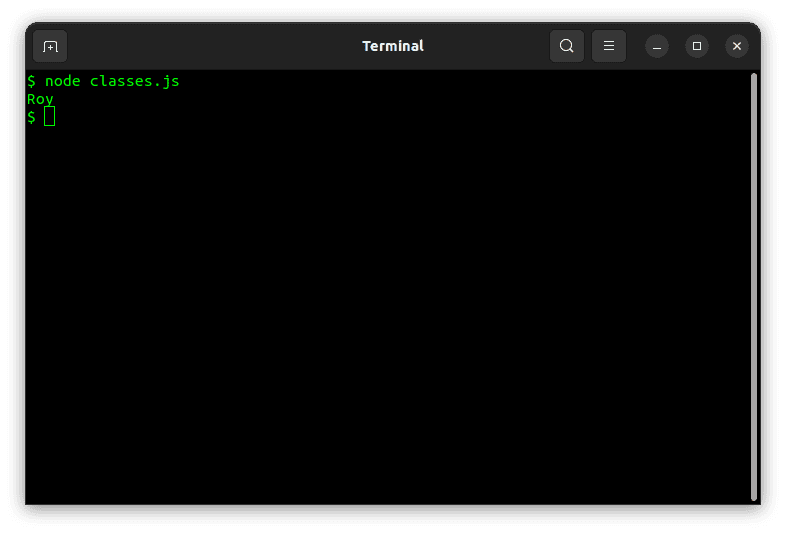Click the 'Roy' output line

(40, 99)
